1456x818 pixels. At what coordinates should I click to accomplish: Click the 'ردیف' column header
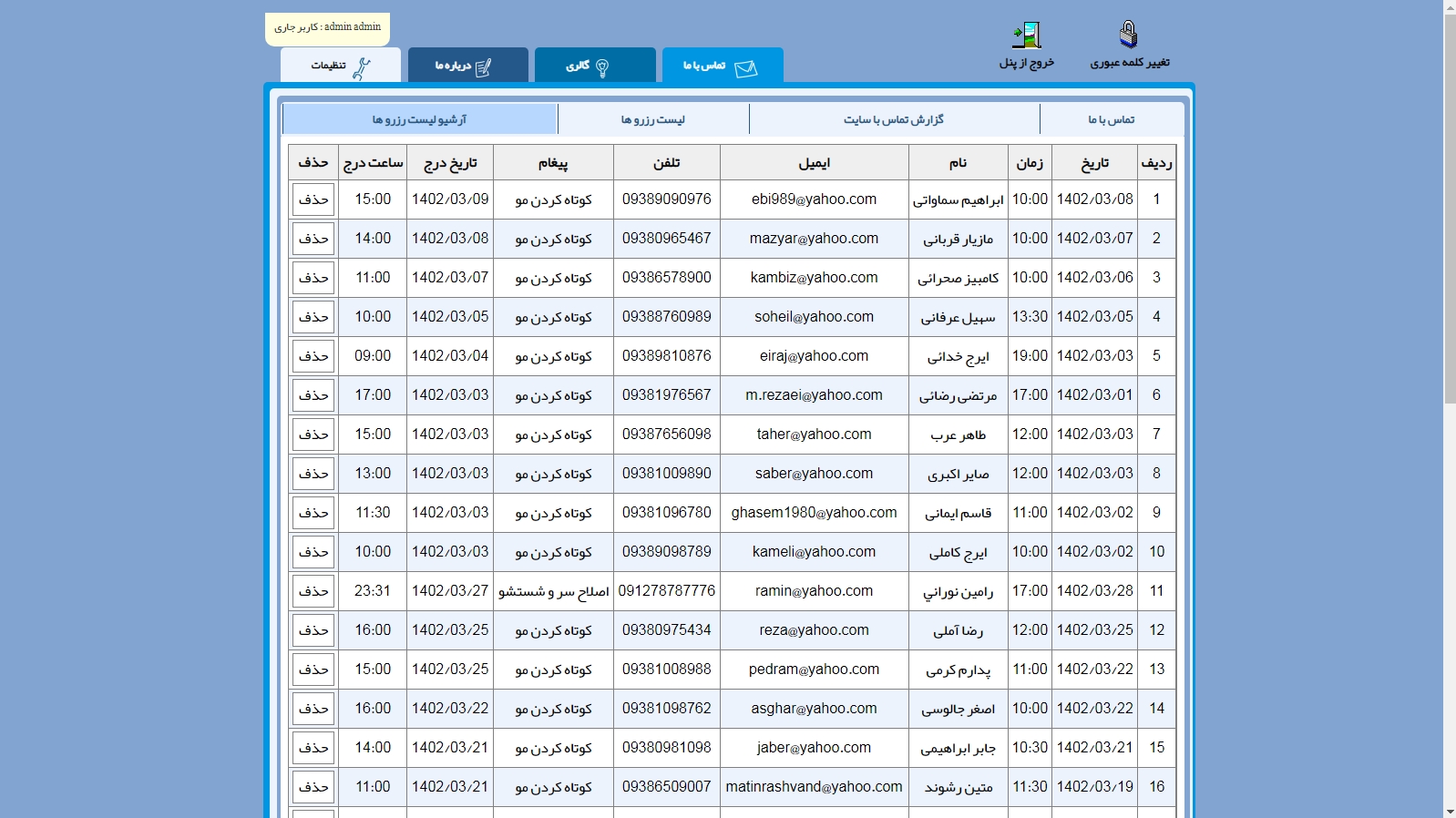point(1157,162)
